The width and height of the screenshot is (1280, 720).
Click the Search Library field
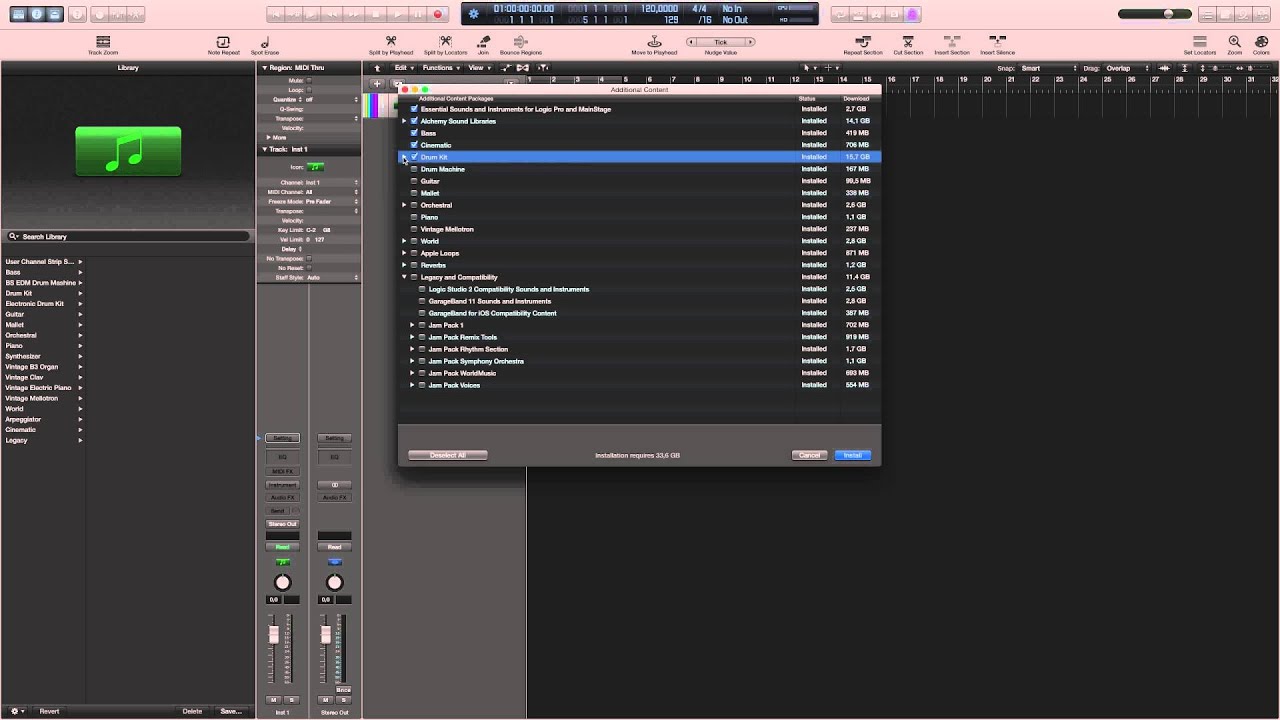[x=128, y=237]
